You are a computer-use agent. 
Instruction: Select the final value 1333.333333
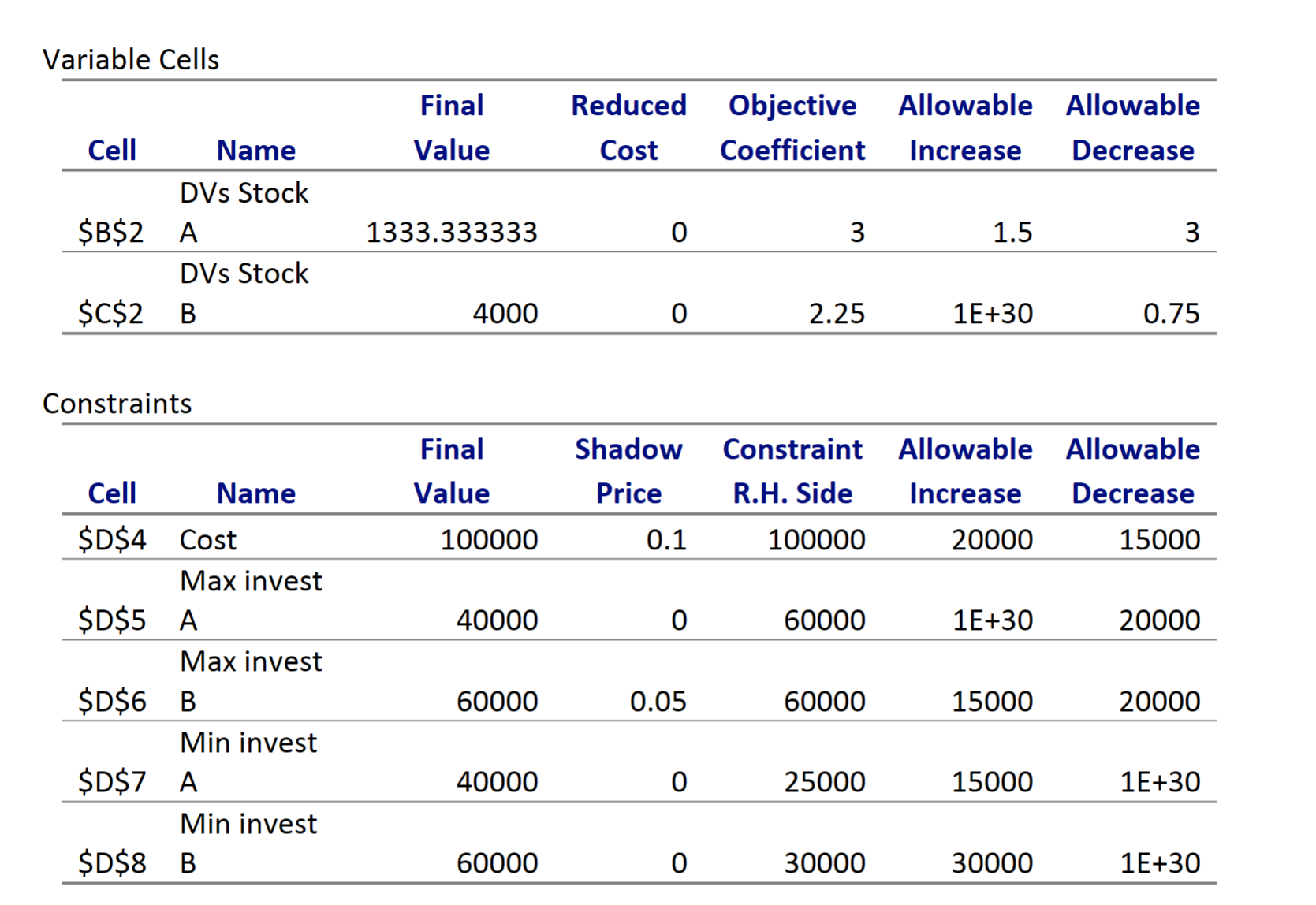(451, 232)
